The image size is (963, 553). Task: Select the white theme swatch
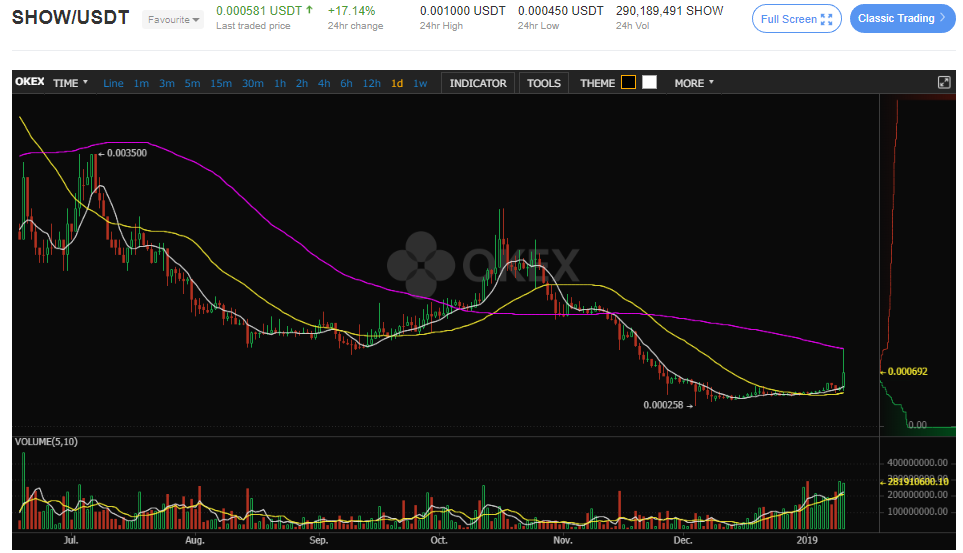point(649,83)
